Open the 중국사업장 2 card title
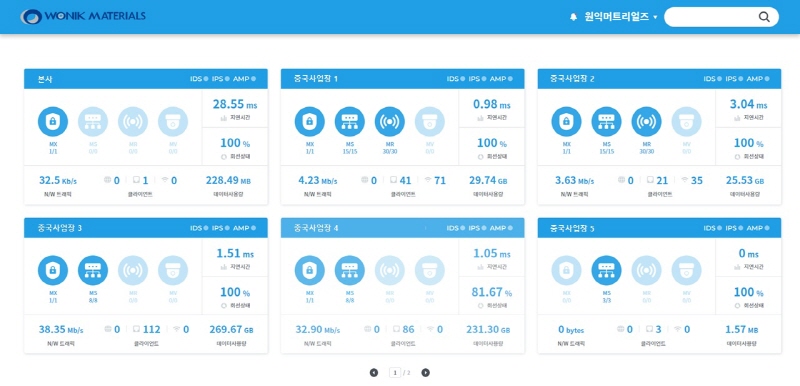This screenshot has width=800, height=386. (572, 79)
